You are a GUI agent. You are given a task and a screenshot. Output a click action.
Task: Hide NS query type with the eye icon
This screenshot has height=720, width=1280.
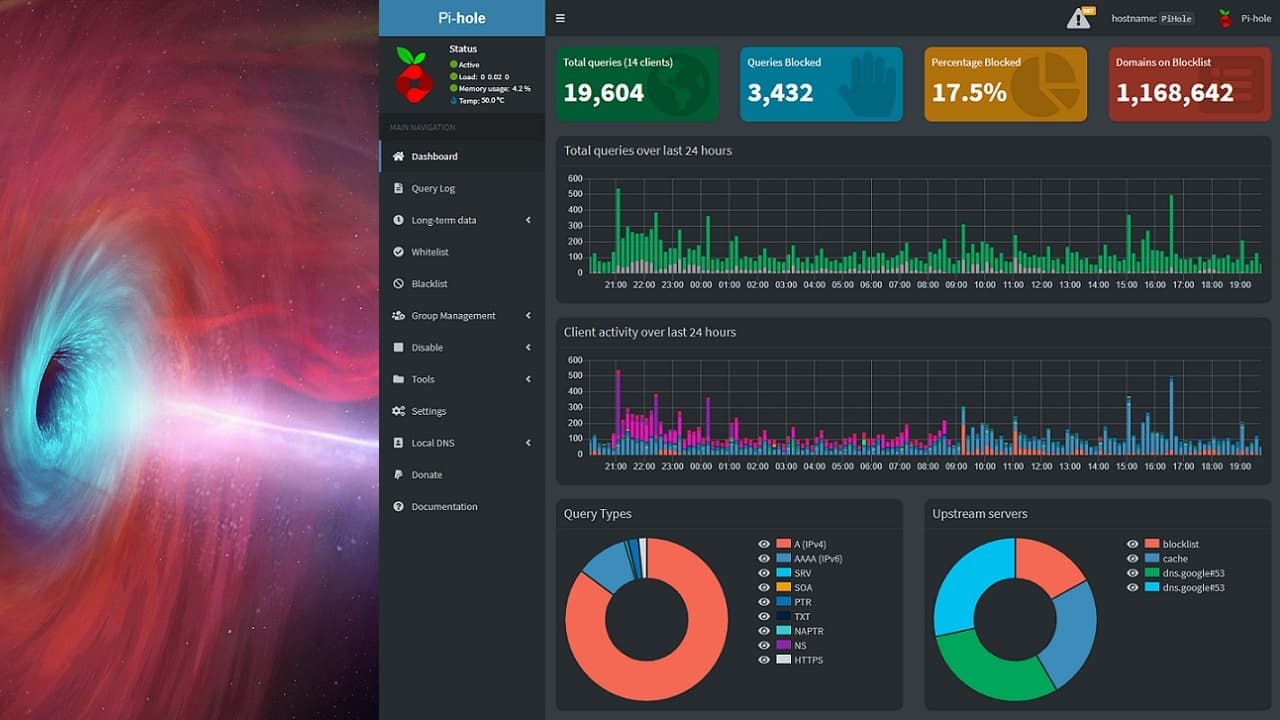coord(764,645)
